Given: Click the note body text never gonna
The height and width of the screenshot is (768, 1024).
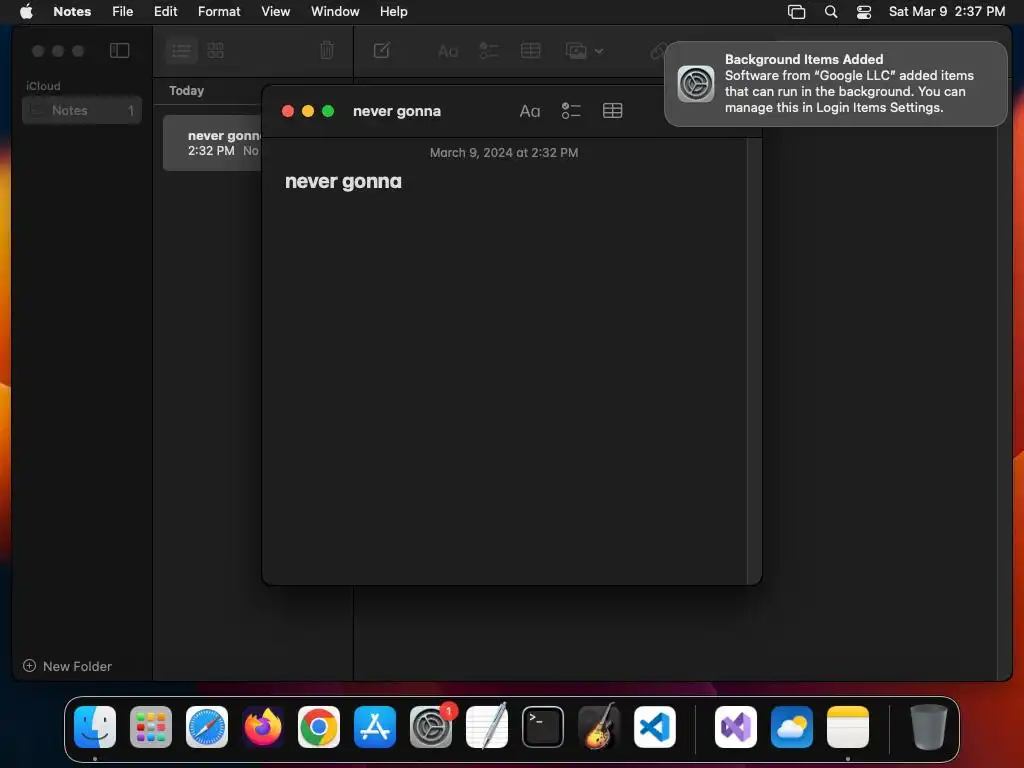Looking at the screenshot, I should click(344, 182).
